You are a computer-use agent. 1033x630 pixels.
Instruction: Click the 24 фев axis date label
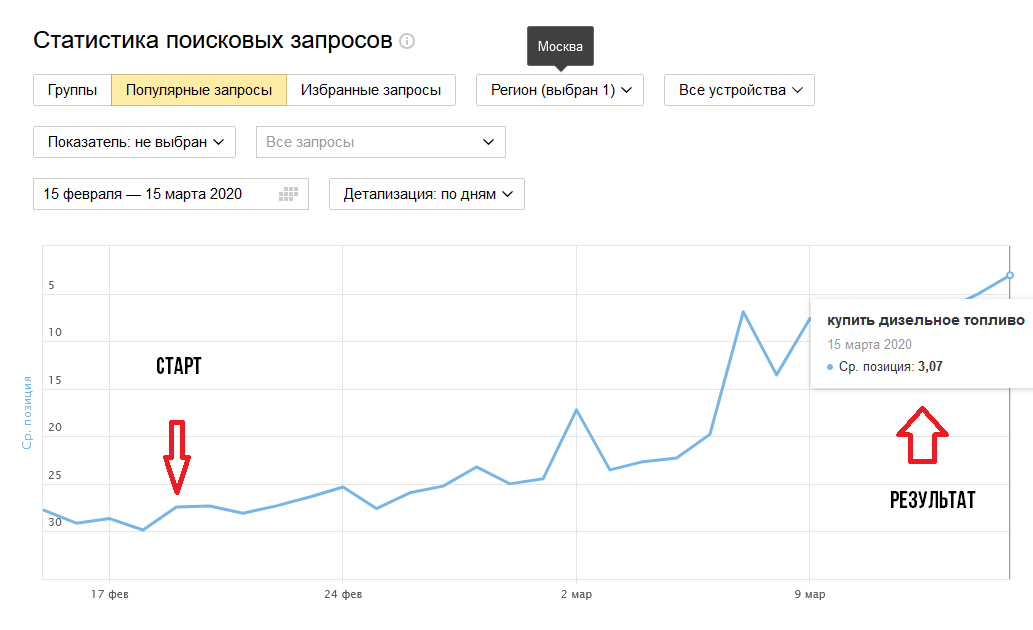click(x=343, y=594)
